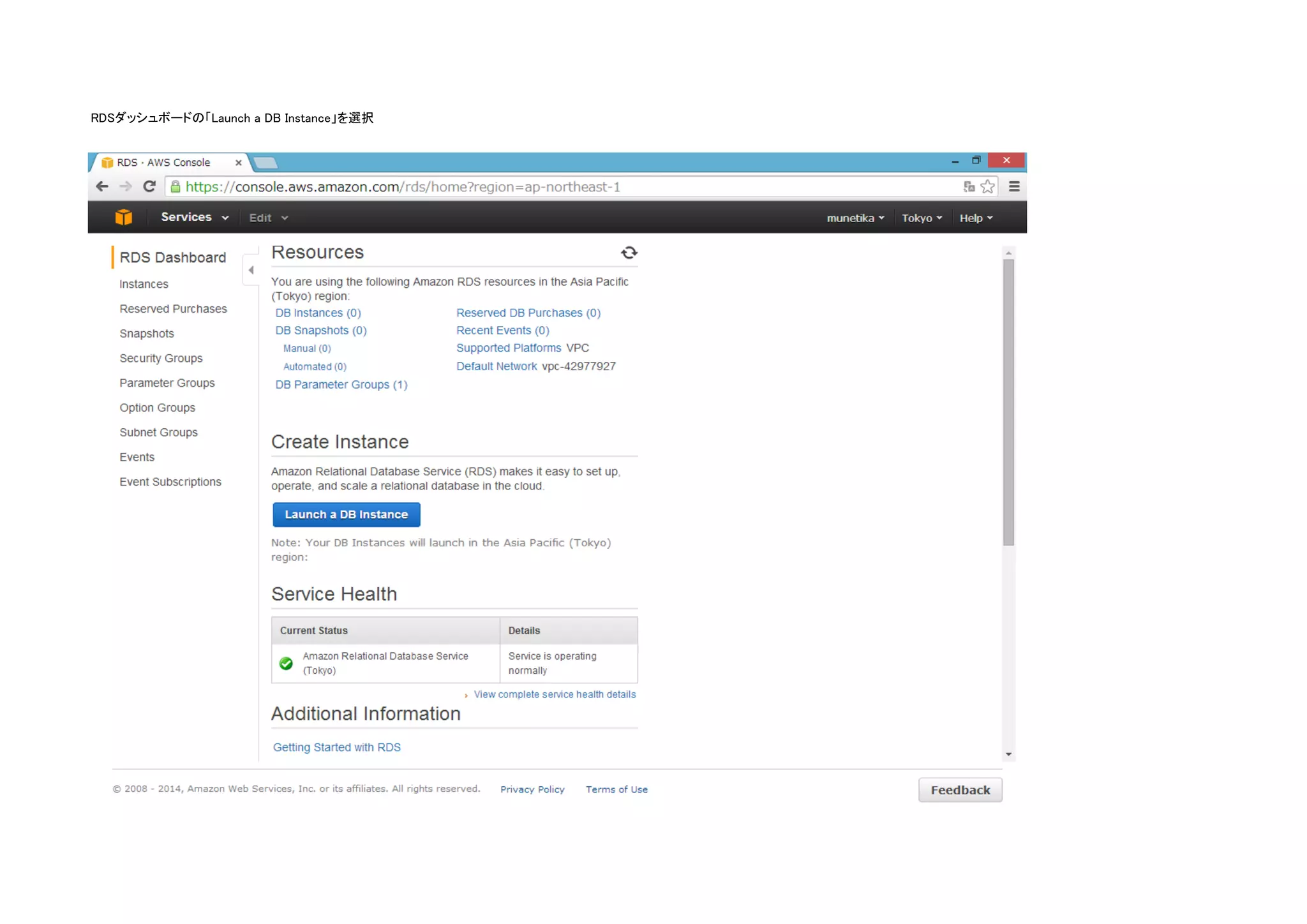Open the Services dropdown menu

pyautogui.click(x=195, y=218)
